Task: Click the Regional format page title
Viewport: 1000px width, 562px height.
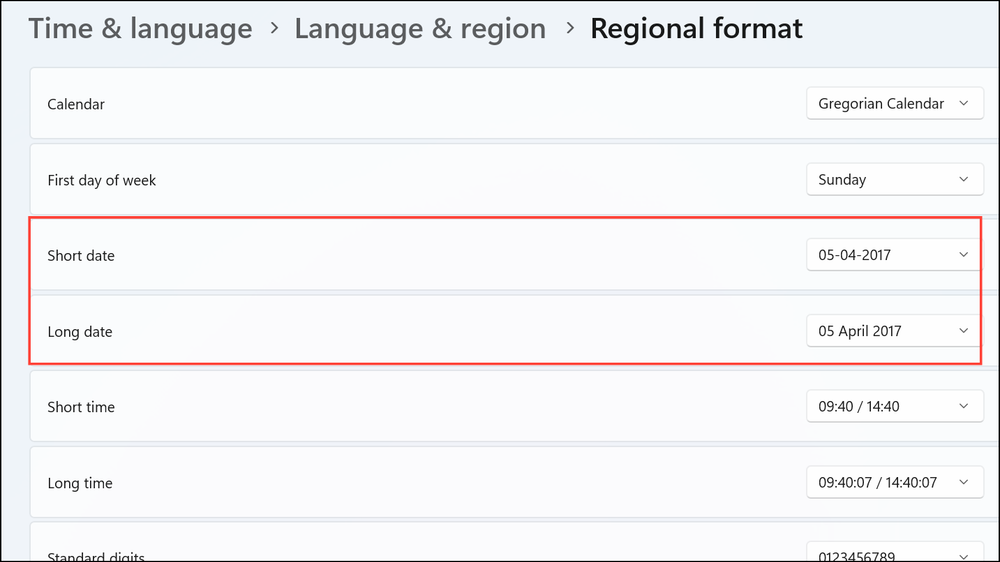Action: 696,29
